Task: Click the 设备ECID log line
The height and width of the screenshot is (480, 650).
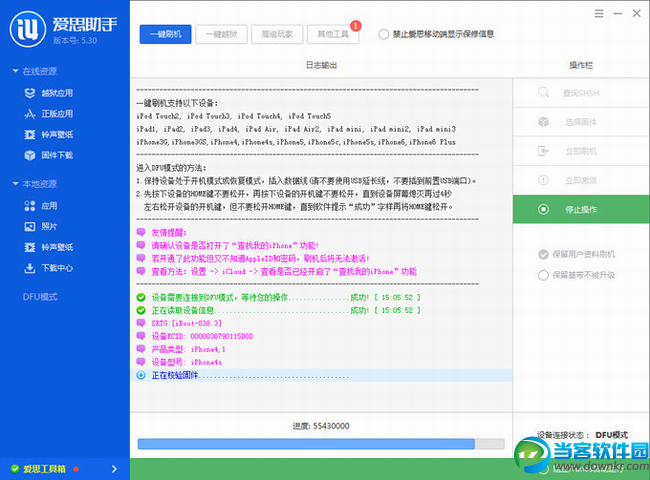Action: coord(202,336)
